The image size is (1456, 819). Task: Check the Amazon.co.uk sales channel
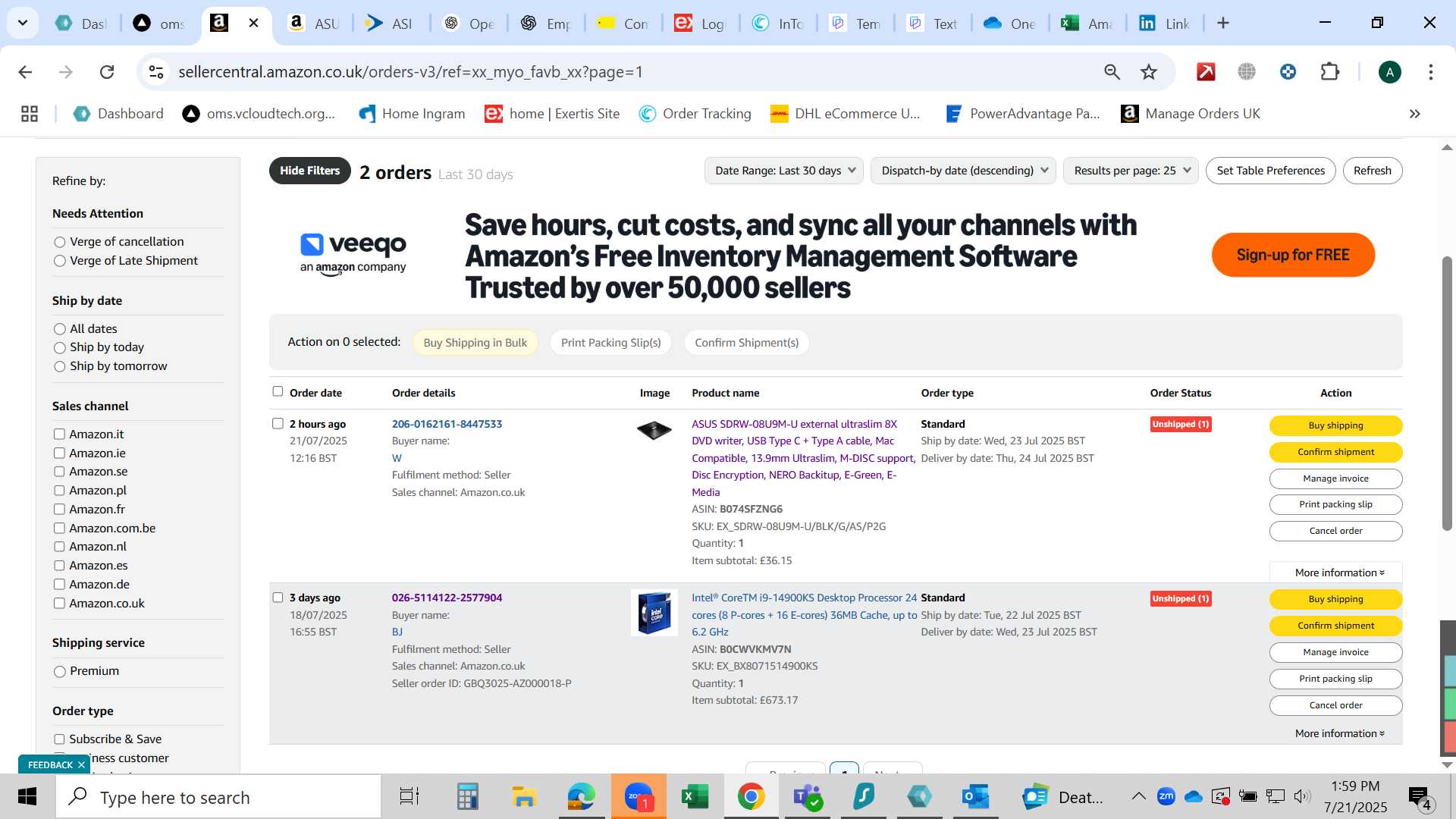click(x=59, y=604)
